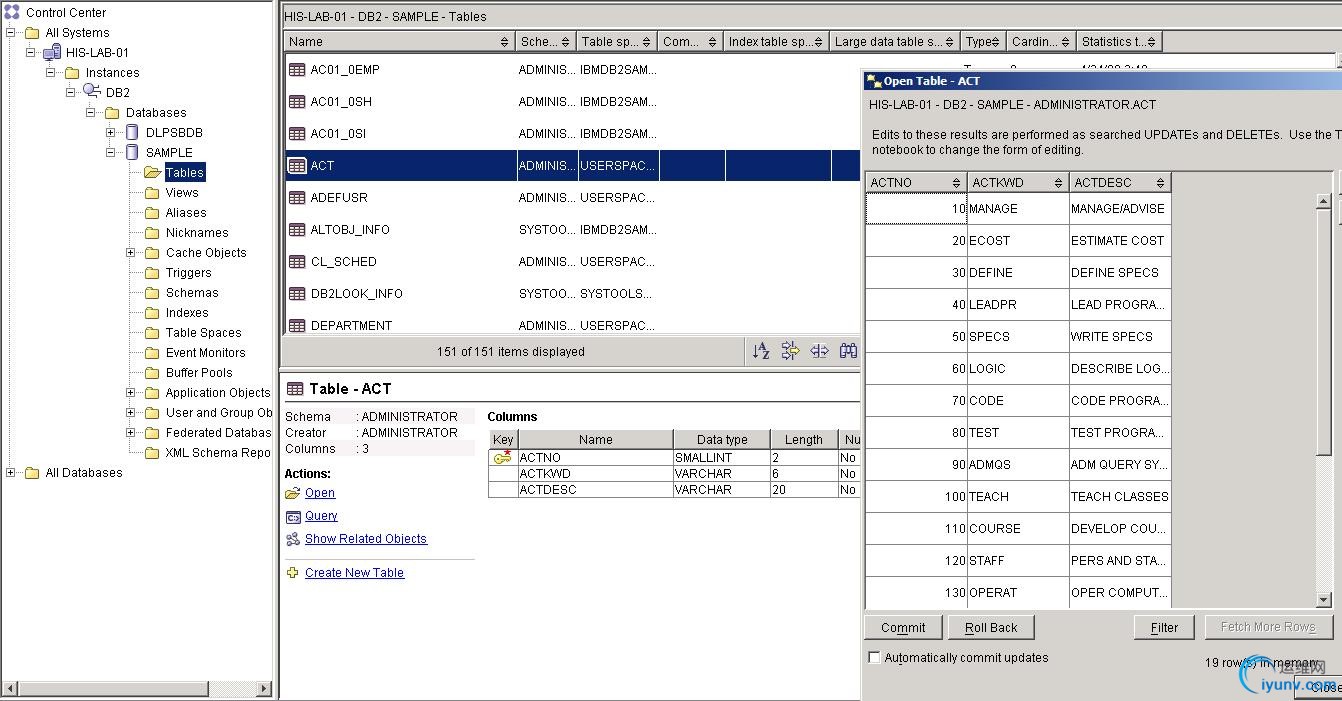1342x701 pixels.
Task: Click the Triggers folder icon
Action: click(x=152, y=272)
